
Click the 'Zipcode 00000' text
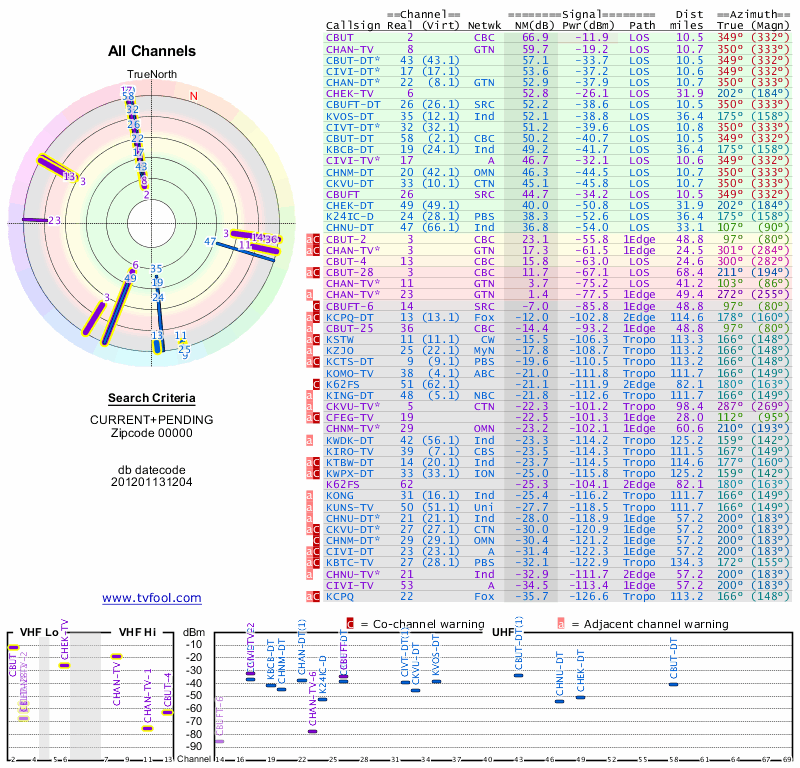(x=152, y=433)
